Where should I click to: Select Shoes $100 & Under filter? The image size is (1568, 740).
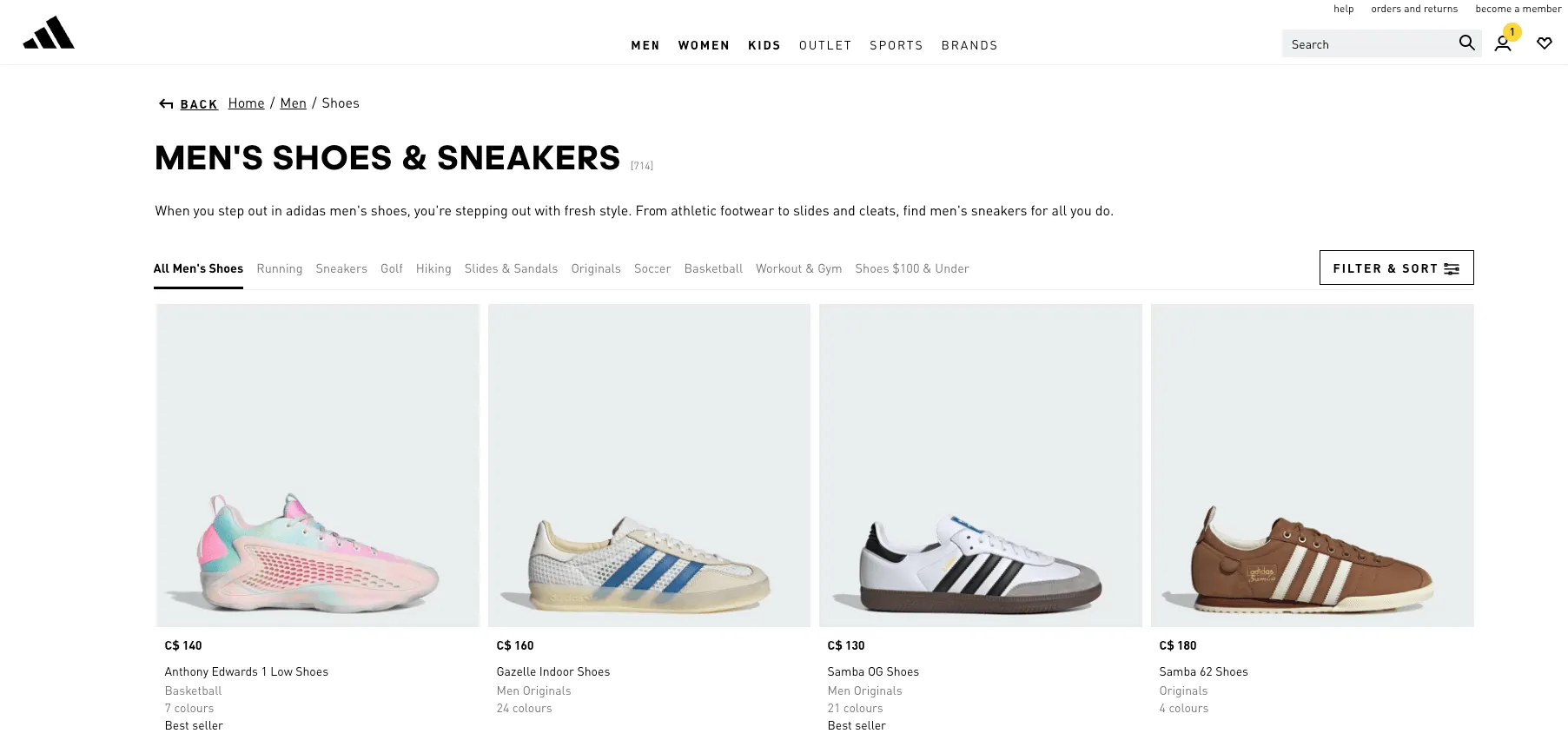coord(911,268)
